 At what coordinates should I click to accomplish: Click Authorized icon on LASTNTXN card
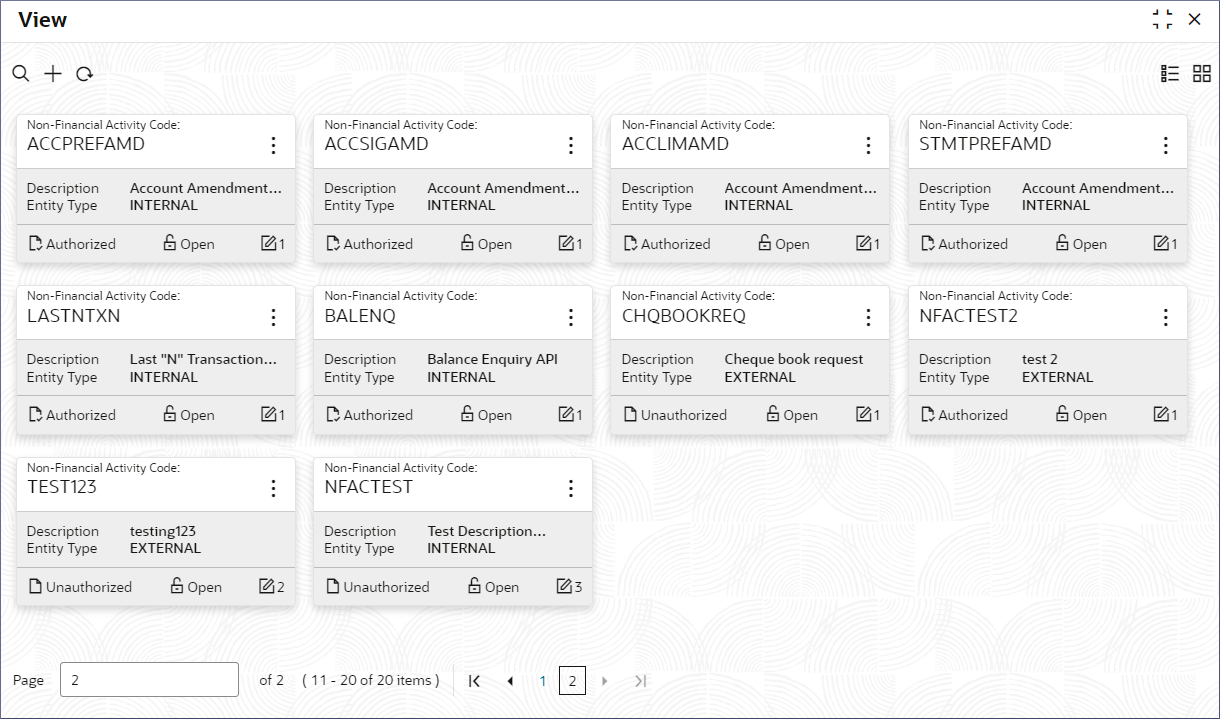(35, 414)
